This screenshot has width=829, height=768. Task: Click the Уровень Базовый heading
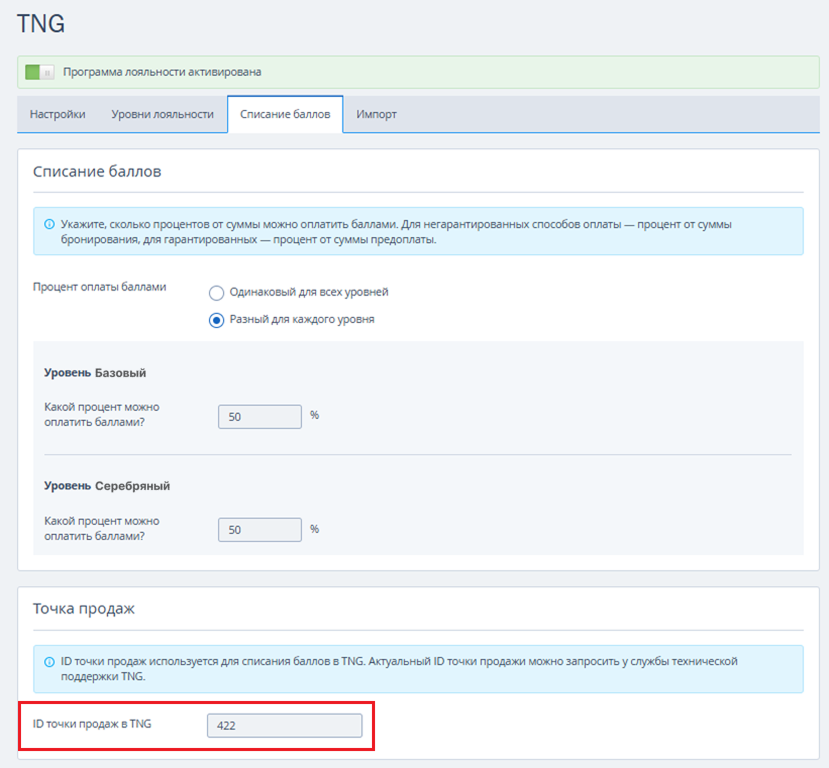pos(95,373)
